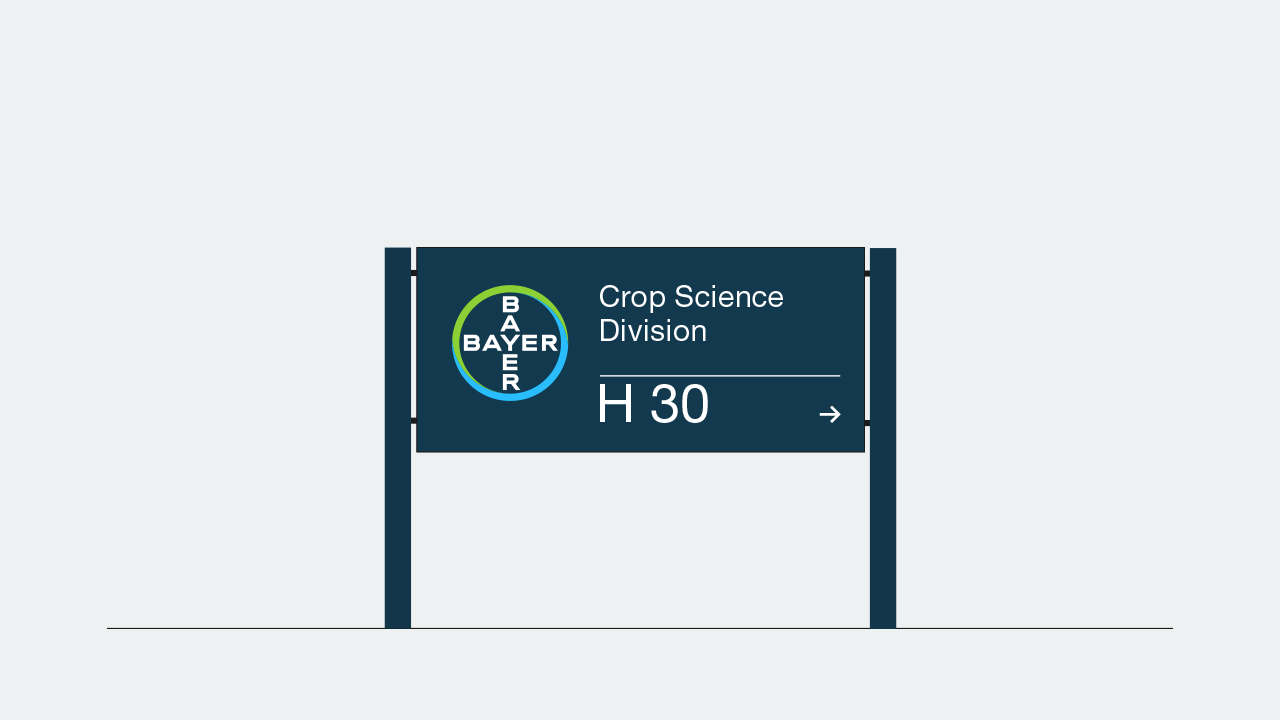Screen dimensions: 1280x720
Task: Click the "Crop Science" text
Action: tap(691, 298)
